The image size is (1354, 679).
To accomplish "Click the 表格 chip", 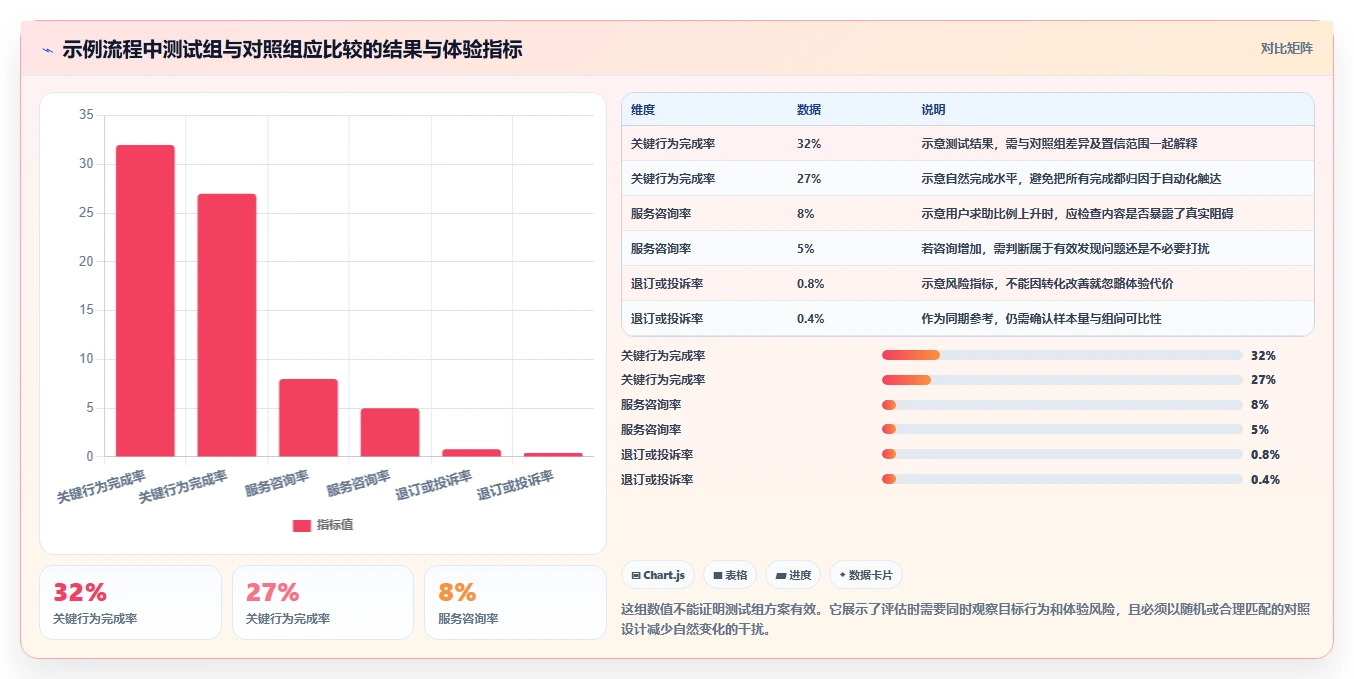I will pyautogui.click(x=730, y=575).
